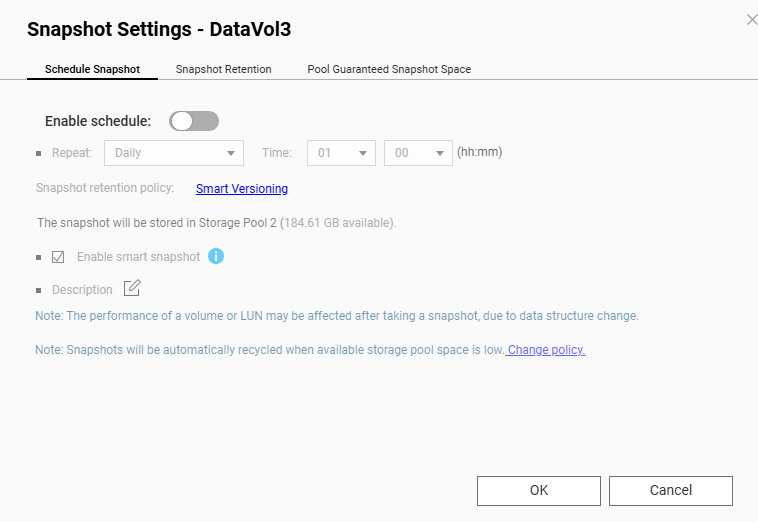Open the Repeat Daily dropdown

(174, 153)
